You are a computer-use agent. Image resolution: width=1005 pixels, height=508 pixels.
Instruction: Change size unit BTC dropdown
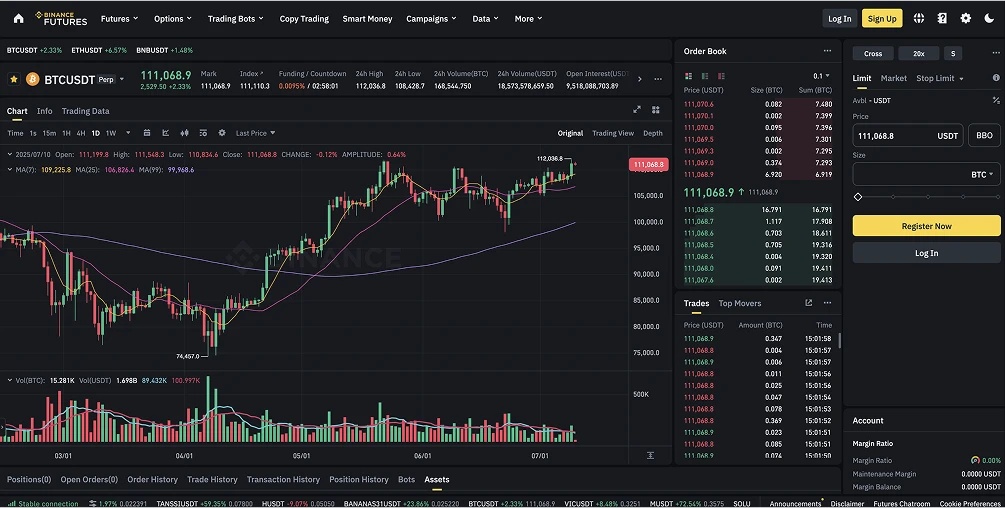pyautogui.click(x=982, y=175)
